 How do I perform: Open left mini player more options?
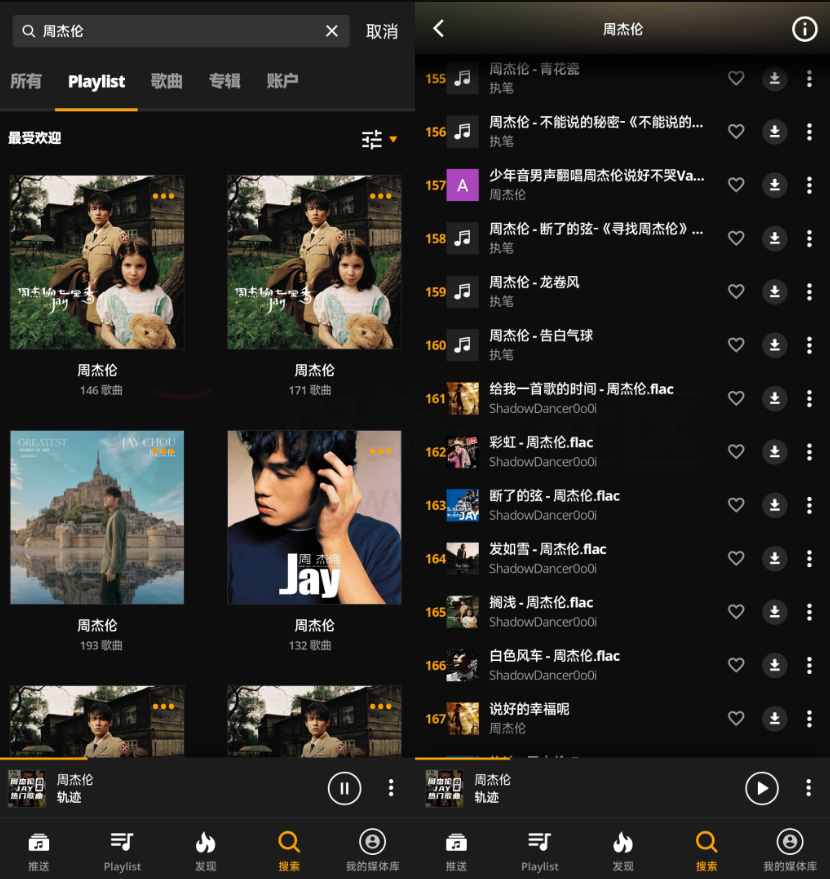coord(391,788)
